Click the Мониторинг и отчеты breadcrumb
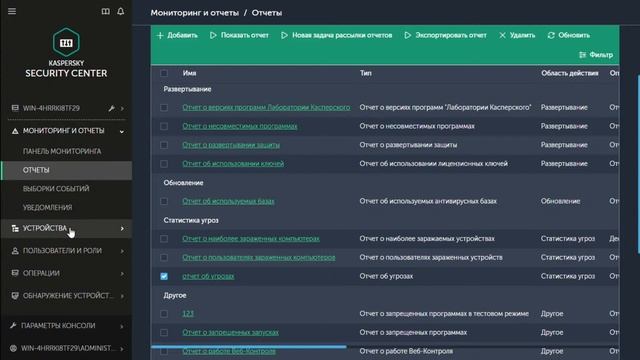640x360 pixels. [x=194, y=13]
